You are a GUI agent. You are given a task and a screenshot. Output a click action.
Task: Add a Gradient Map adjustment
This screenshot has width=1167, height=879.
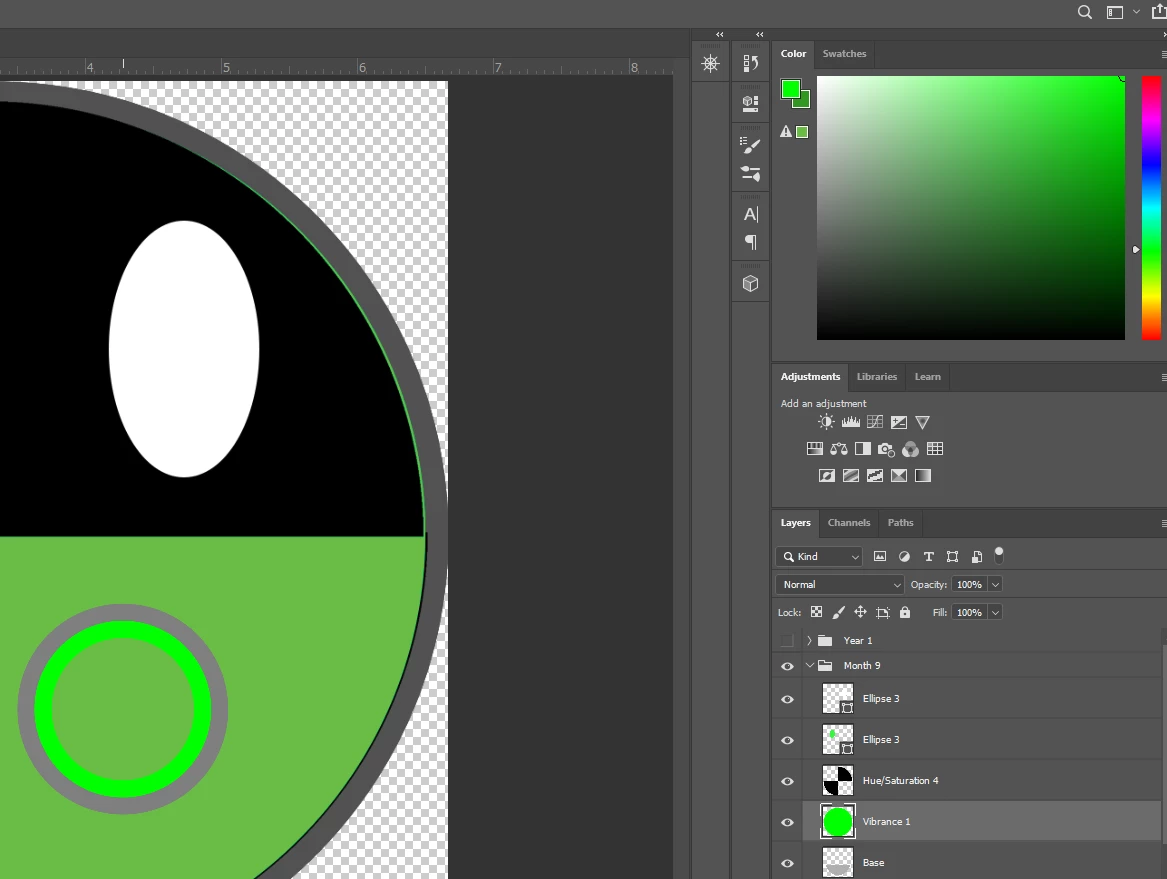[923, 476]
